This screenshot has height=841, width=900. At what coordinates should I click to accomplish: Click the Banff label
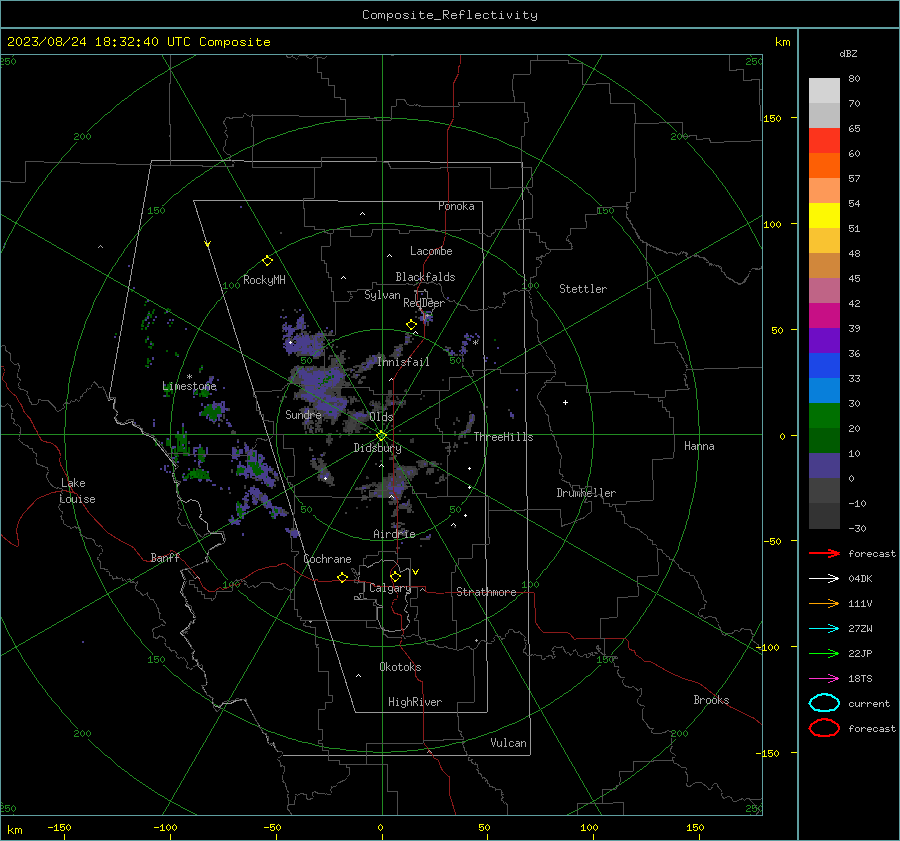[165, 557]
